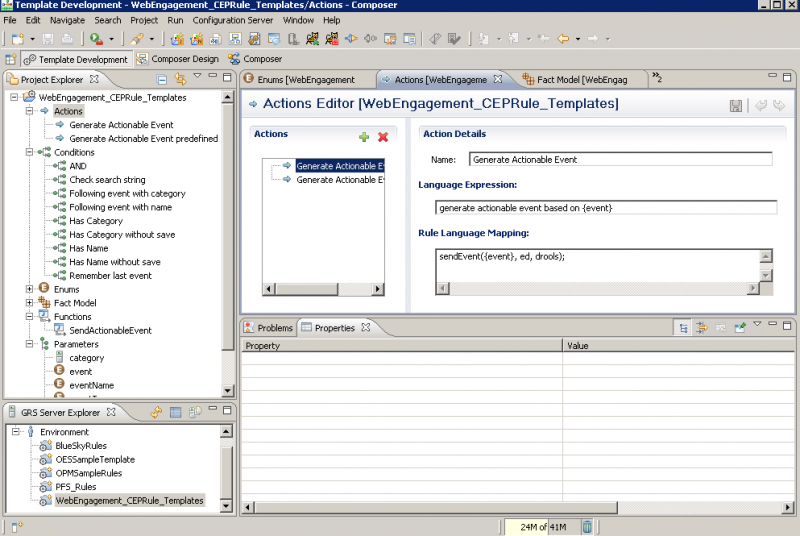Switch to Template Development perspective

76,59
